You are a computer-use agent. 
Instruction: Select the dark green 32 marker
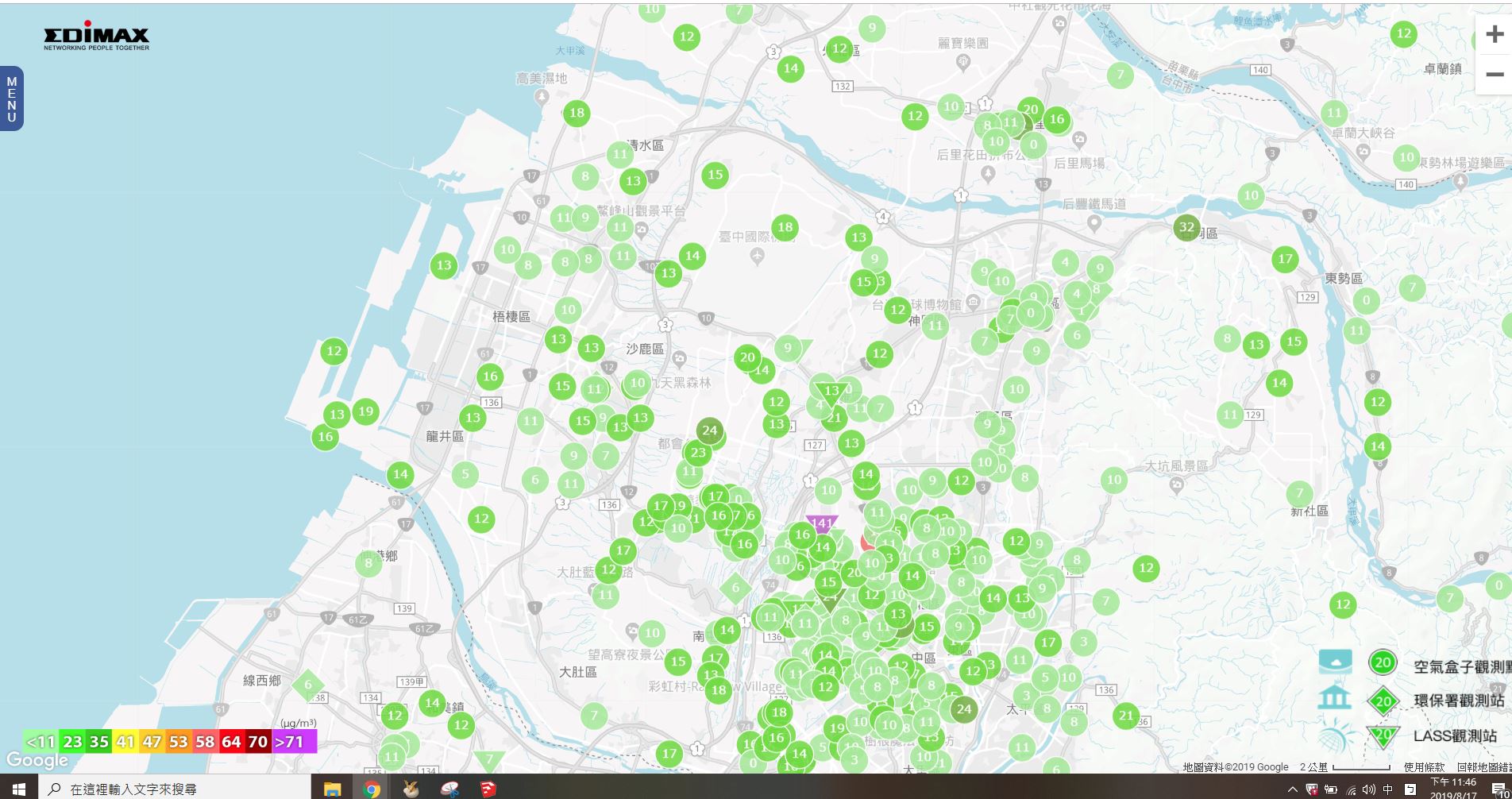click(1186, 227)
